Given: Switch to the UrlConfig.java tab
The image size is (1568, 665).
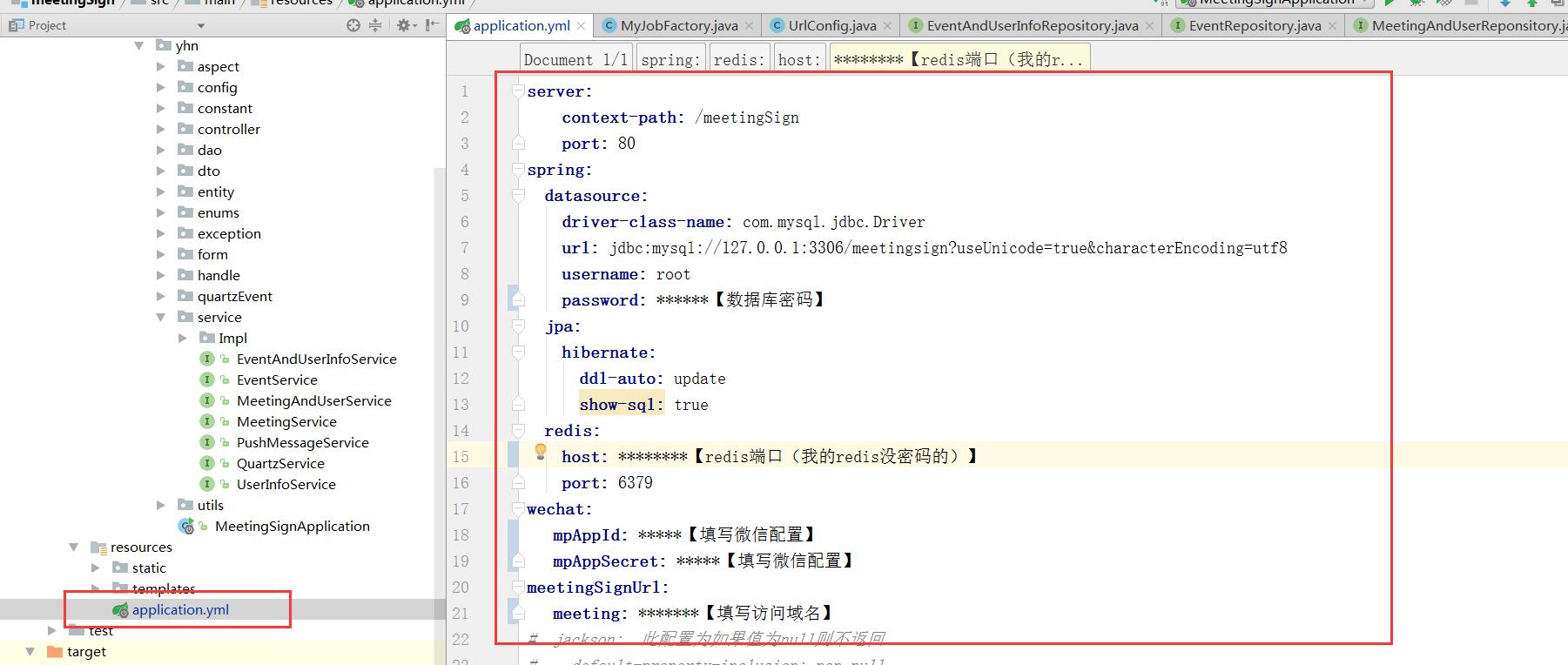Looking at the screenshot, I should 831,26.
